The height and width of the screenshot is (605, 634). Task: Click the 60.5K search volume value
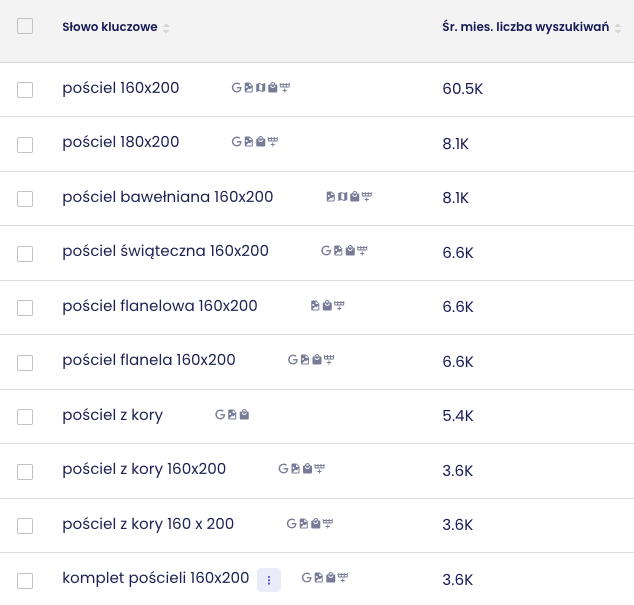coord(463,89)
